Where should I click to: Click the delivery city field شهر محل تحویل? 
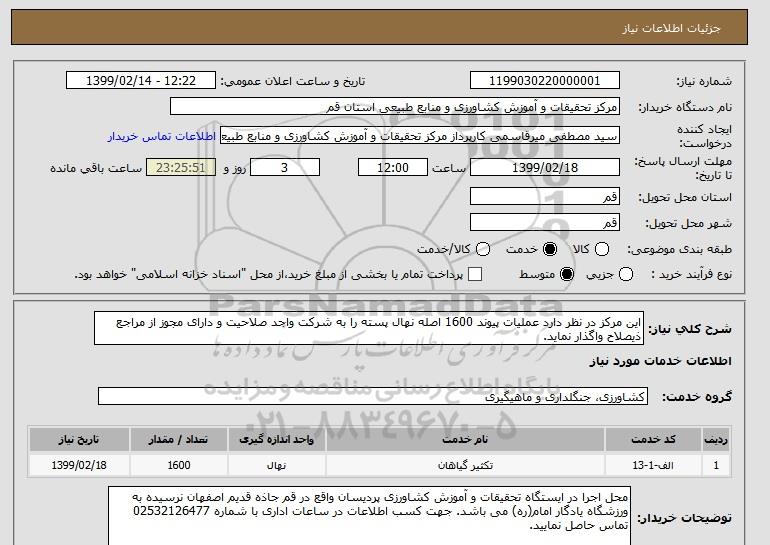(545, 222)
